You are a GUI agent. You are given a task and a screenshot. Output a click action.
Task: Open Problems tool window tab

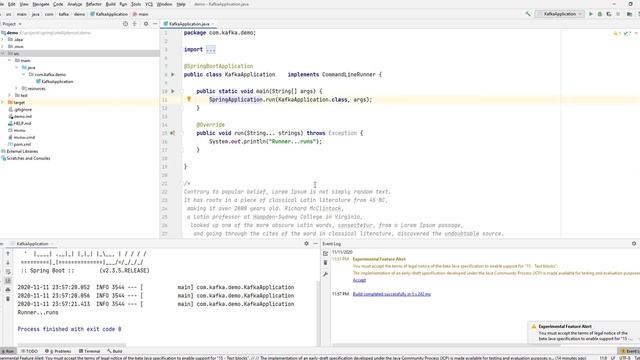pos(58,351)
